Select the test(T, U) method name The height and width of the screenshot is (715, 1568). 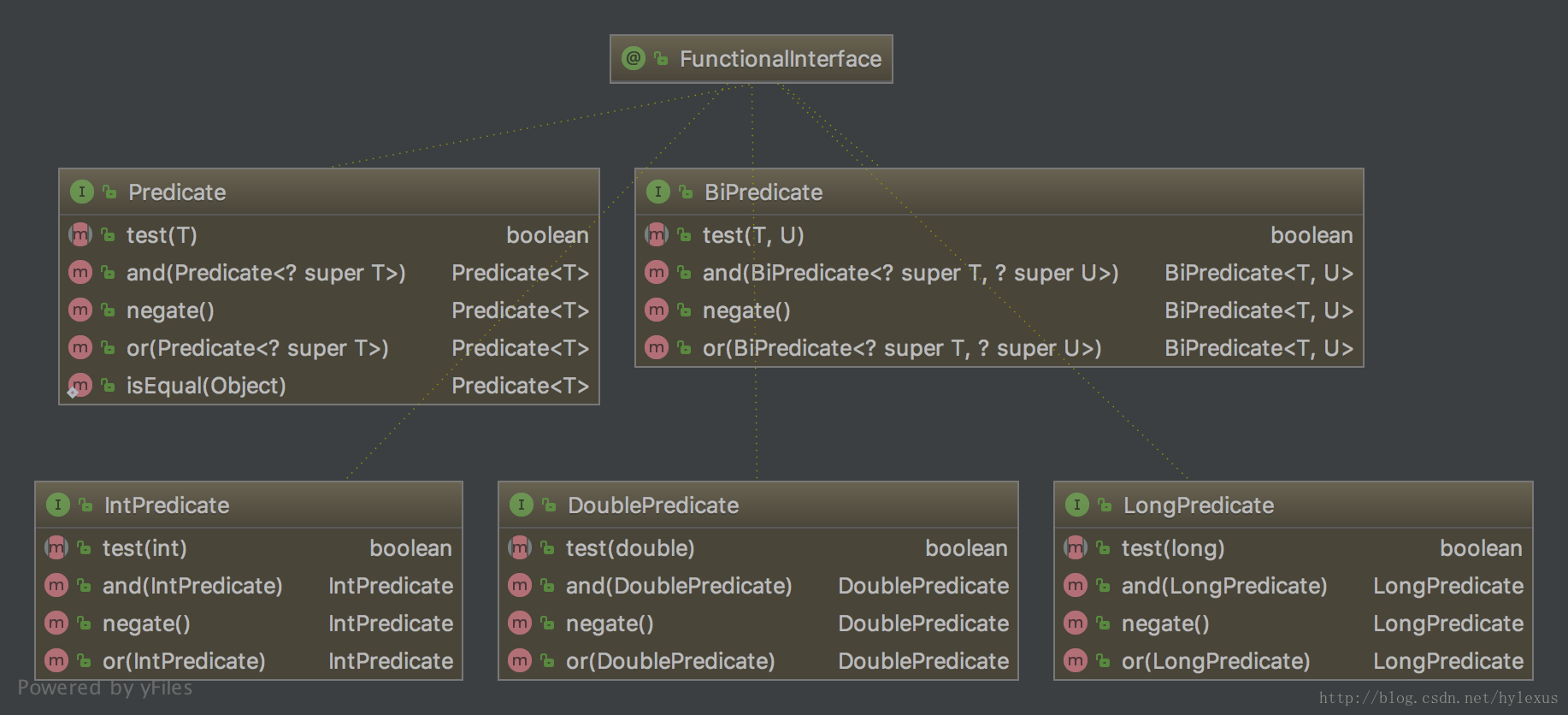[753, 235]
